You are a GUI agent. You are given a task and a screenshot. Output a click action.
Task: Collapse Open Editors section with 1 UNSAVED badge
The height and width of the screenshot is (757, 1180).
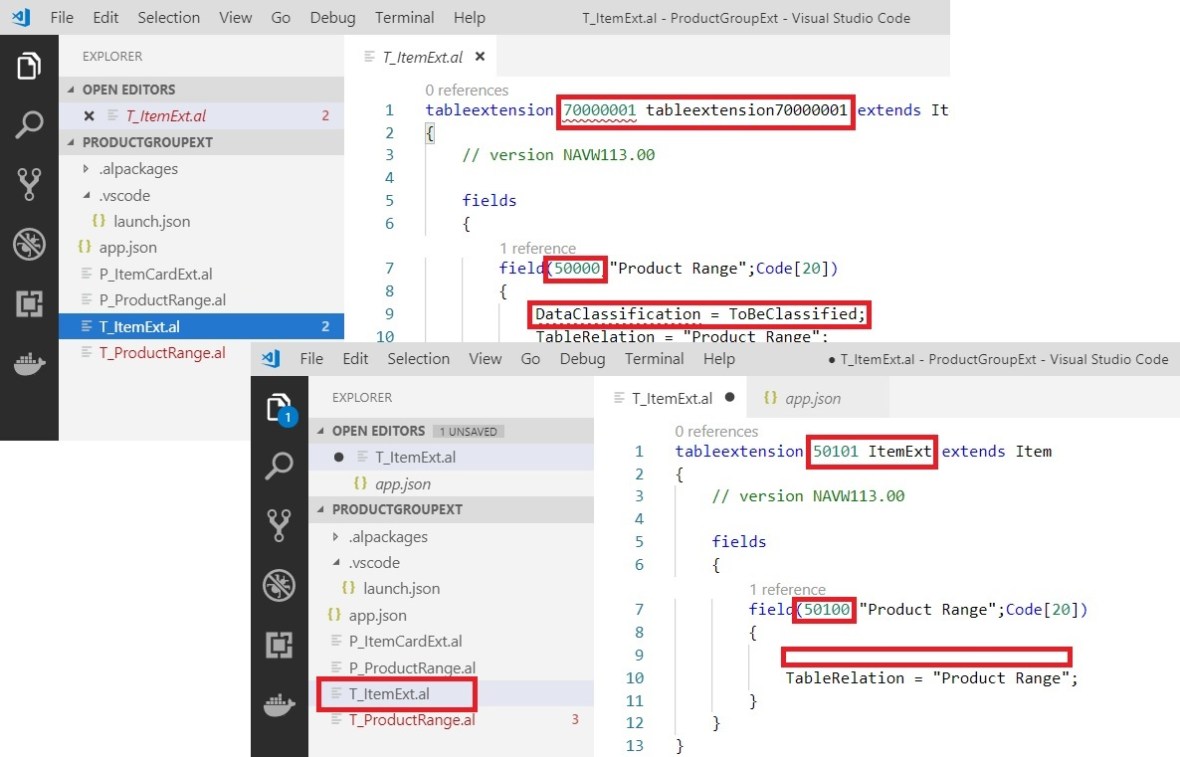click(322, 431)
